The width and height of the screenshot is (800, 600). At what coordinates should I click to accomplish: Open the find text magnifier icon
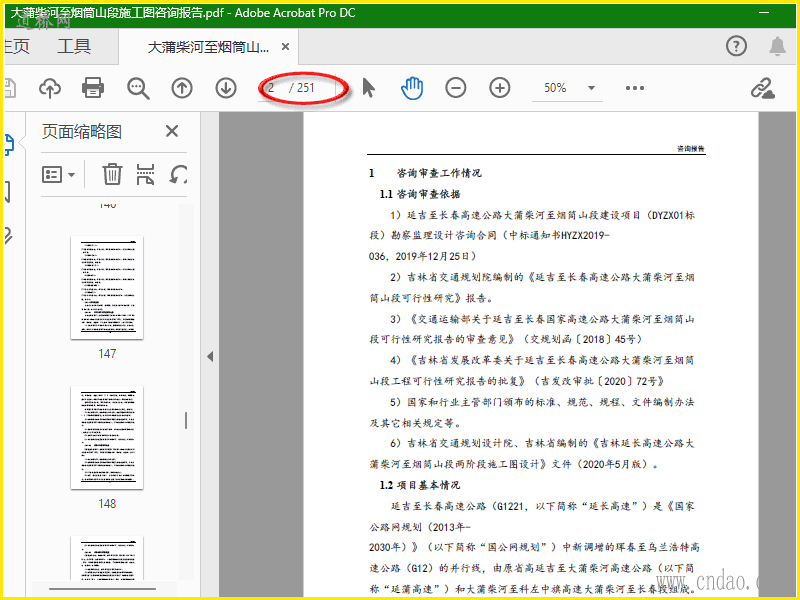138,88
